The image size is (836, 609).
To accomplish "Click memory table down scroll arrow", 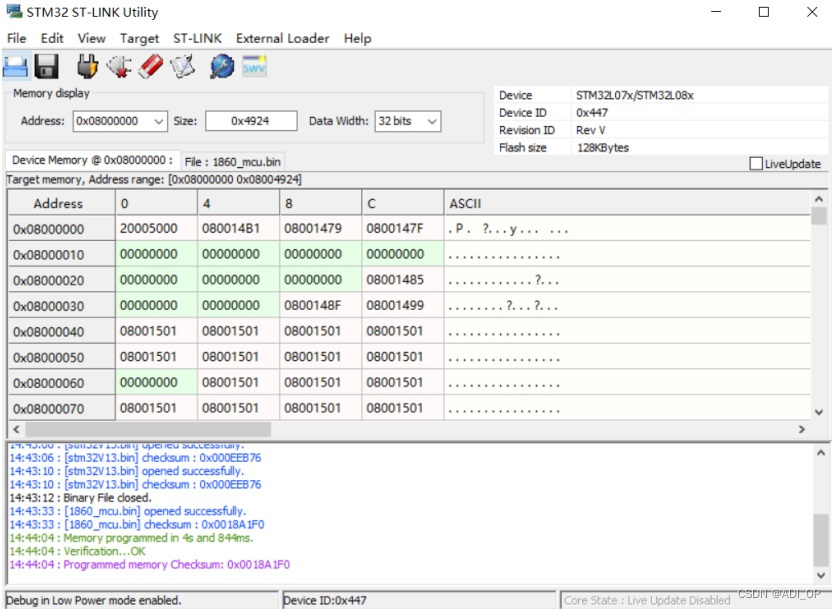I will [x=819, y=412].
